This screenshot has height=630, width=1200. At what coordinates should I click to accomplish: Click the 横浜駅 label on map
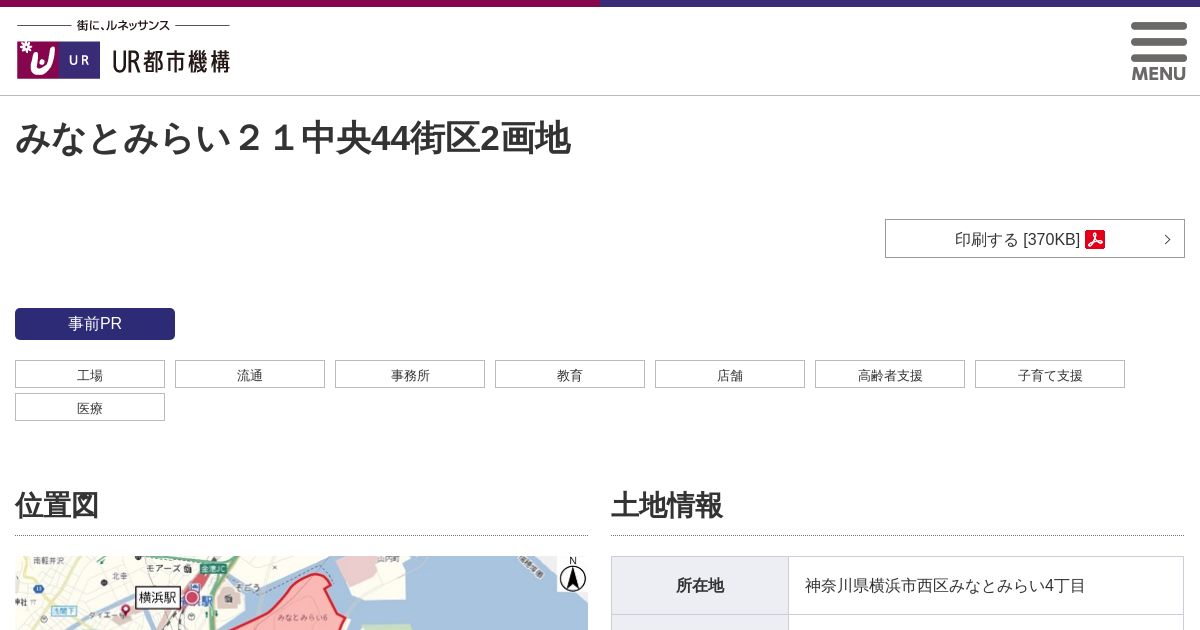tap(158, 597)
